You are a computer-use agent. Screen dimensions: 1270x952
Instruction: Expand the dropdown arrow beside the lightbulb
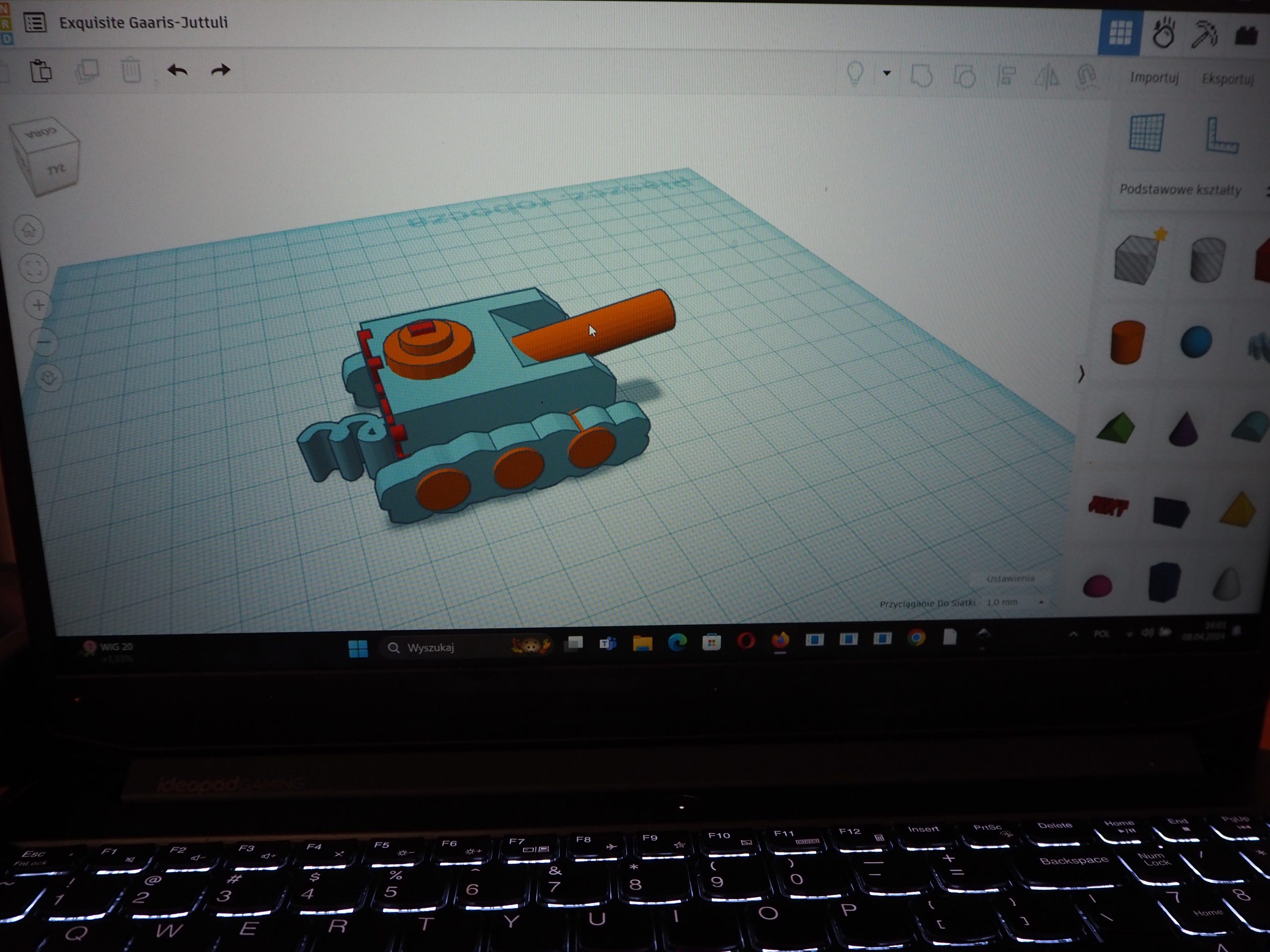887,73
